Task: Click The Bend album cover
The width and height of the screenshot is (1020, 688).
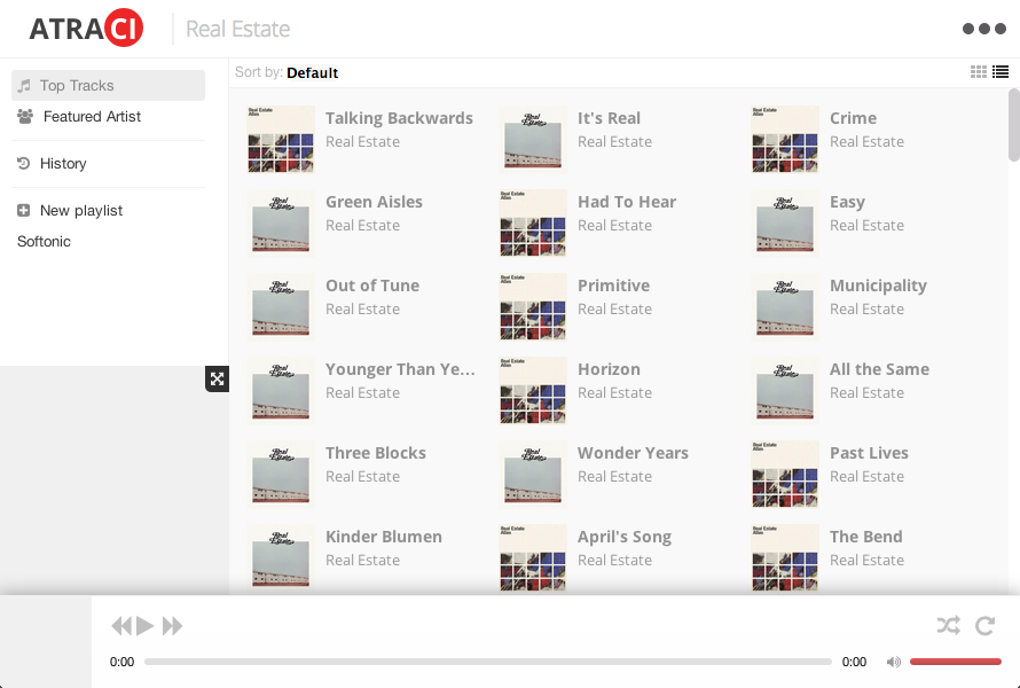Action: (x=785, y=558)
